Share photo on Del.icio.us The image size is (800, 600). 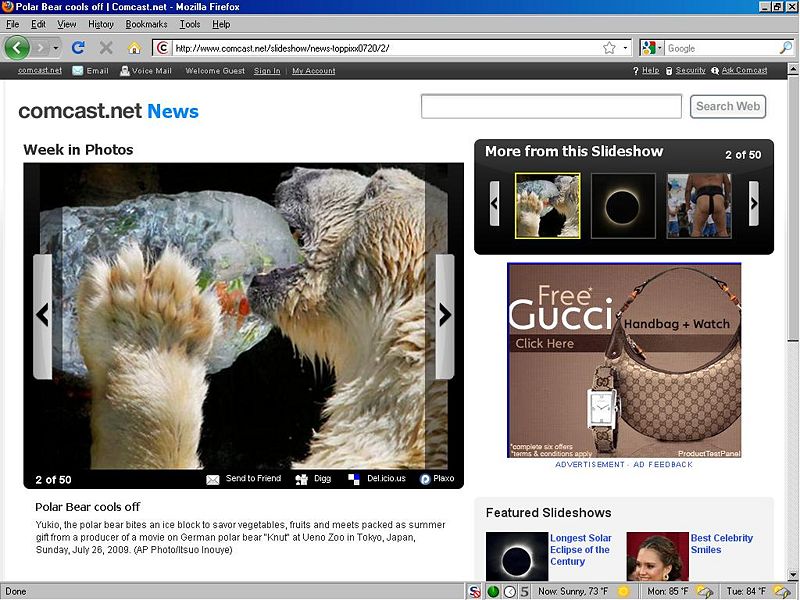pyautogui.click(x=354, y=479)
